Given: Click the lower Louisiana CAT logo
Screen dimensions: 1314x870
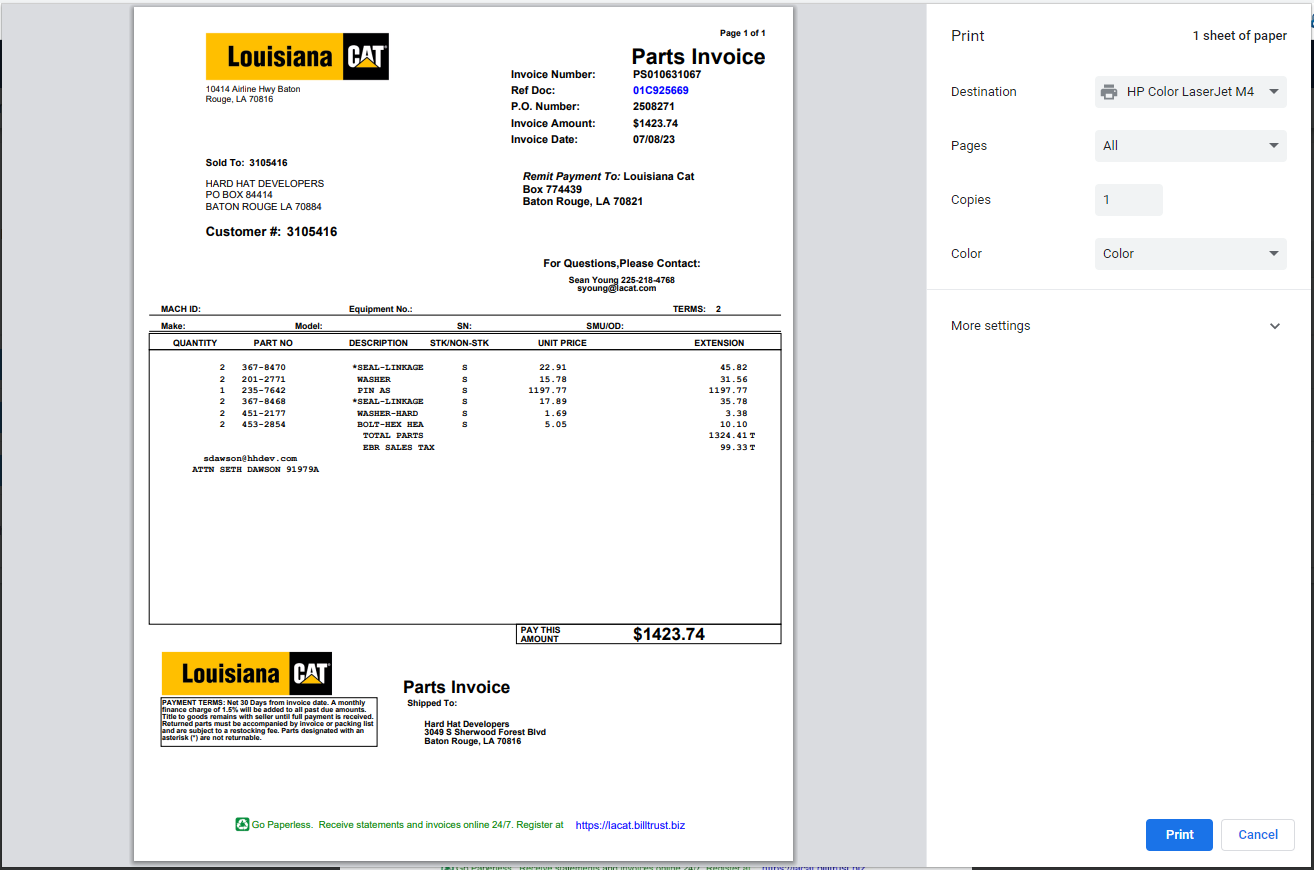Looking at the screenshot, I should 246,674.
